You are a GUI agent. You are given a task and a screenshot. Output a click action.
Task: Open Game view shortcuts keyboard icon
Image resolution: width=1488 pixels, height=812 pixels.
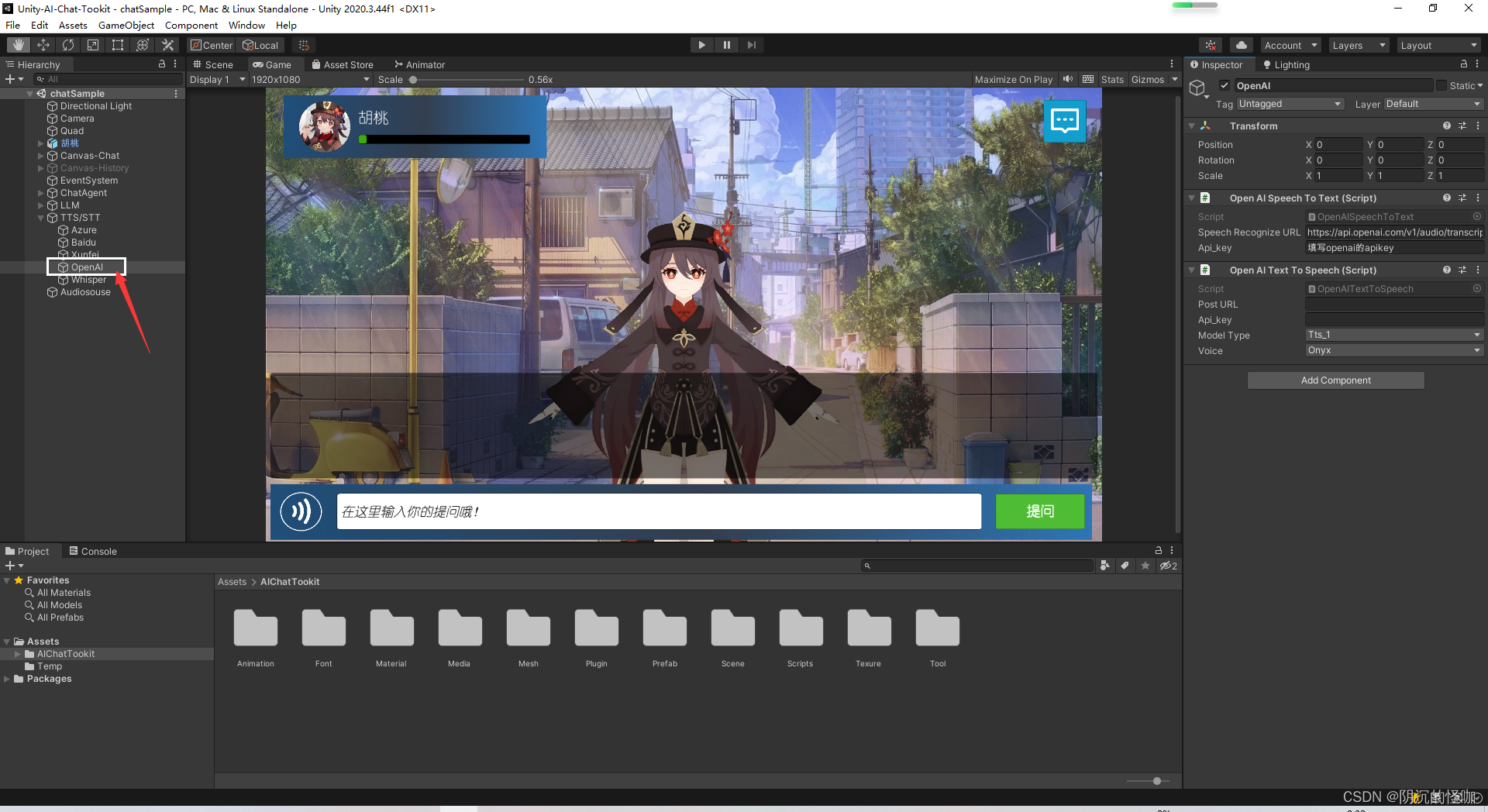(1088, 79)
